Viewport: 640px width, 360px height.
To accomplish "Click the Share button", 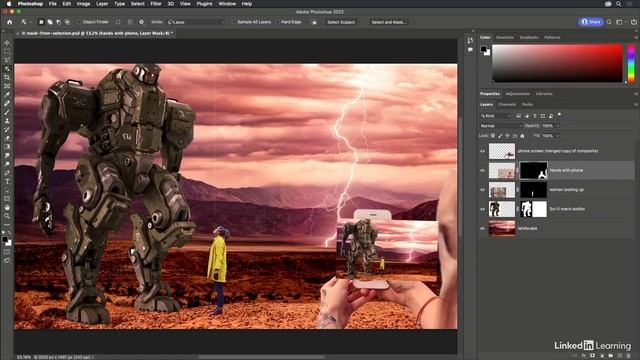I will click(x=591, y=22).
